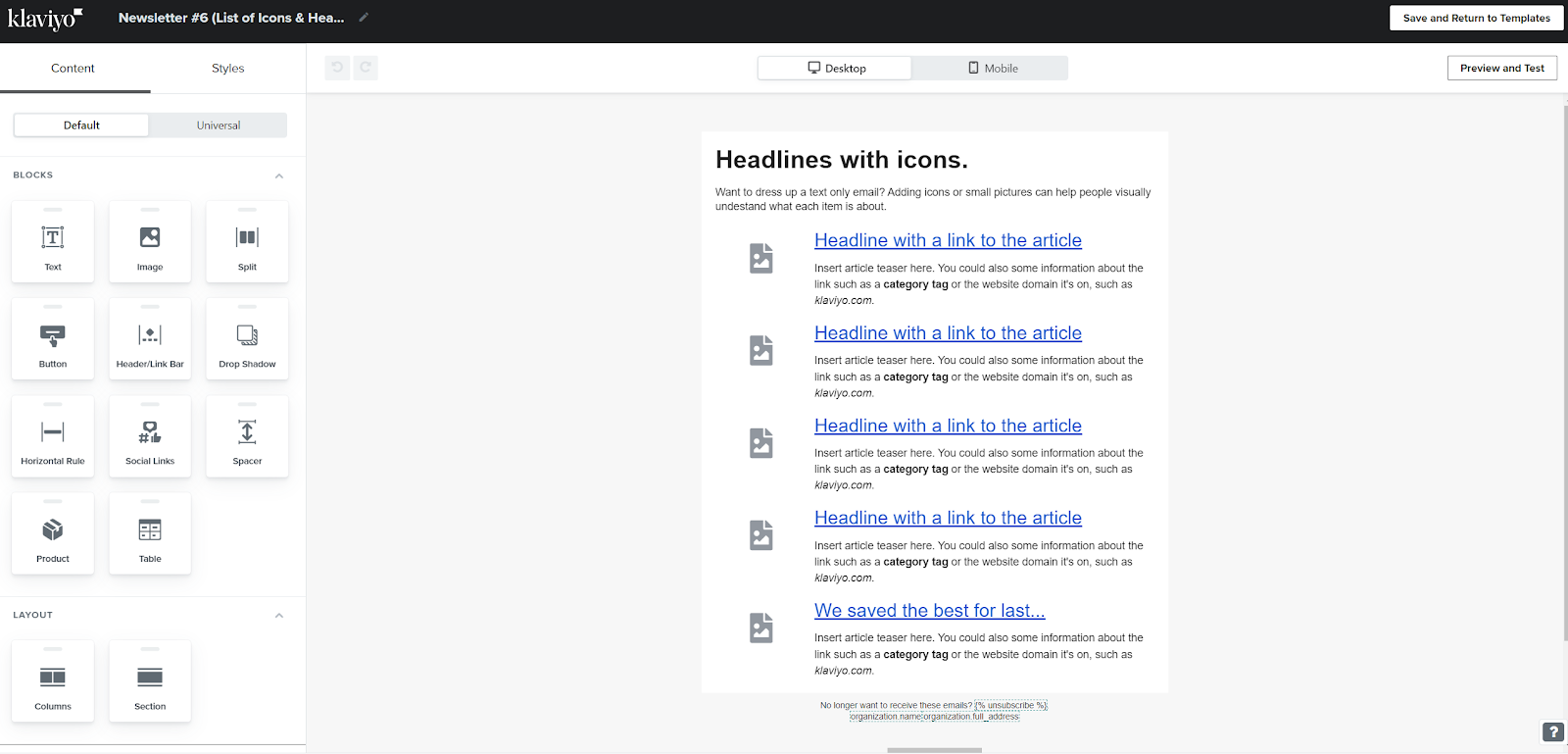Image resolution: width=1568 pixels, height=754 pixels.
Task: Choose the Button block icon
Action: [x=53, y=335]
